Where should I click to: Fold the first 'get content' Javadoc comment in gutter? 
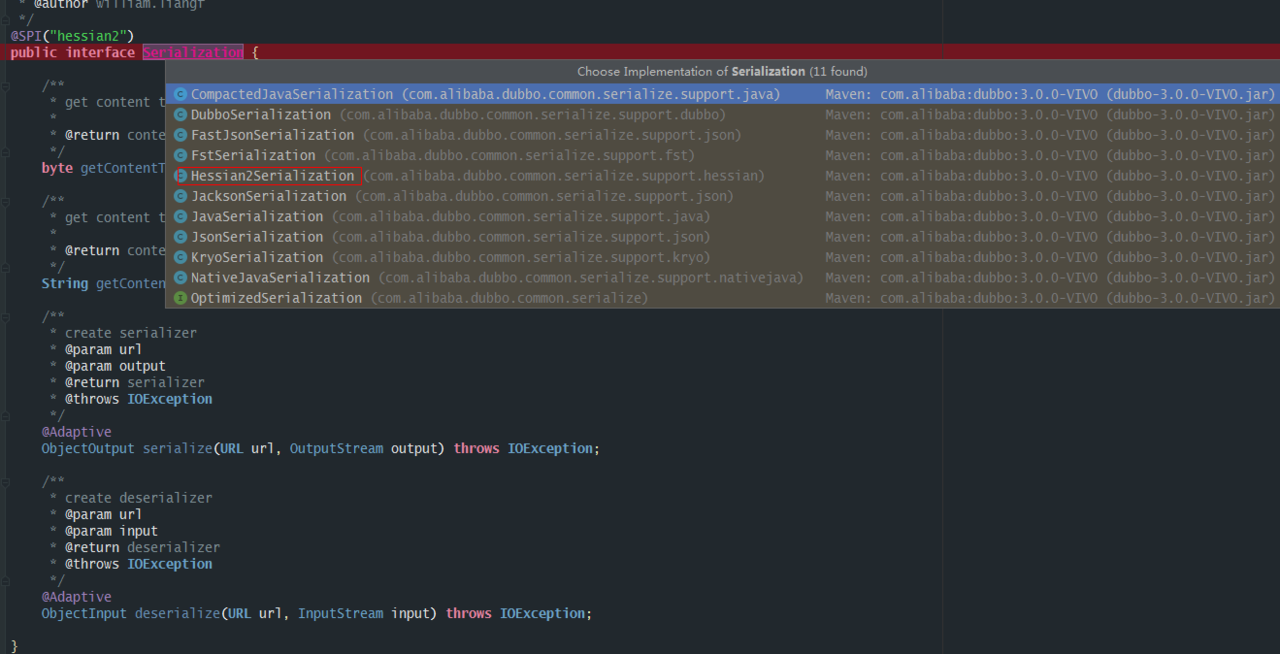(x=6, y=86)
